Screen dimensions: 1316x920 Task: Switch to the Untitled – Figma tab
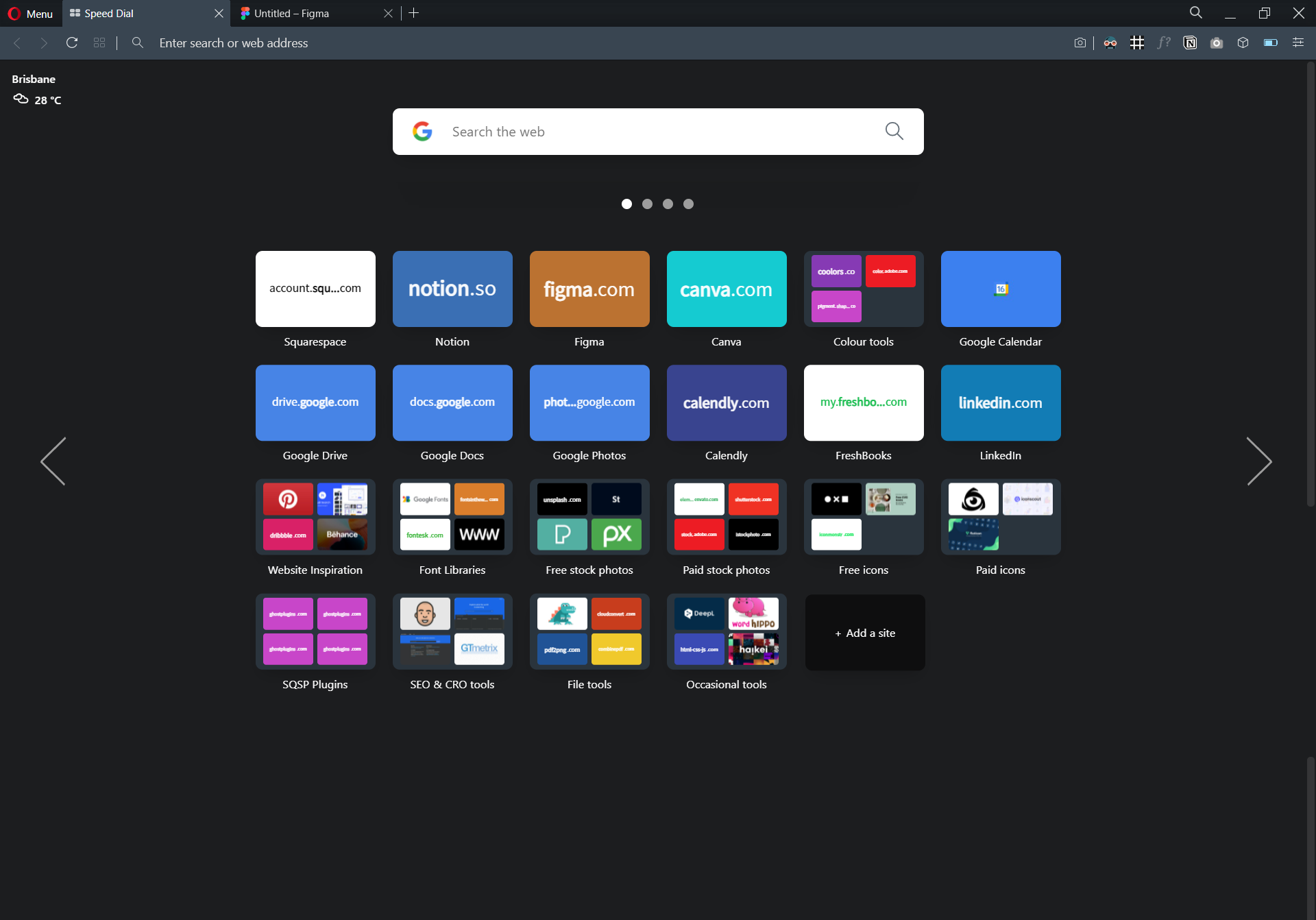pos(315,13)
